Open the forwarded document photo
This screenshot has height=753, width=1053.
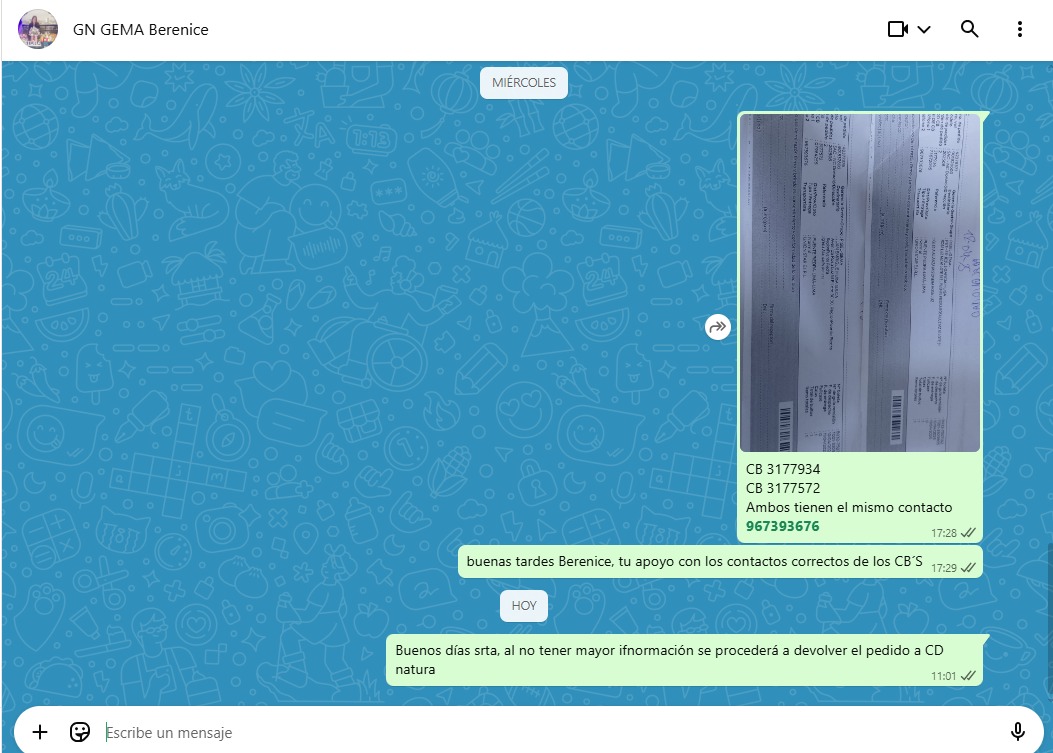click(859, 282)
